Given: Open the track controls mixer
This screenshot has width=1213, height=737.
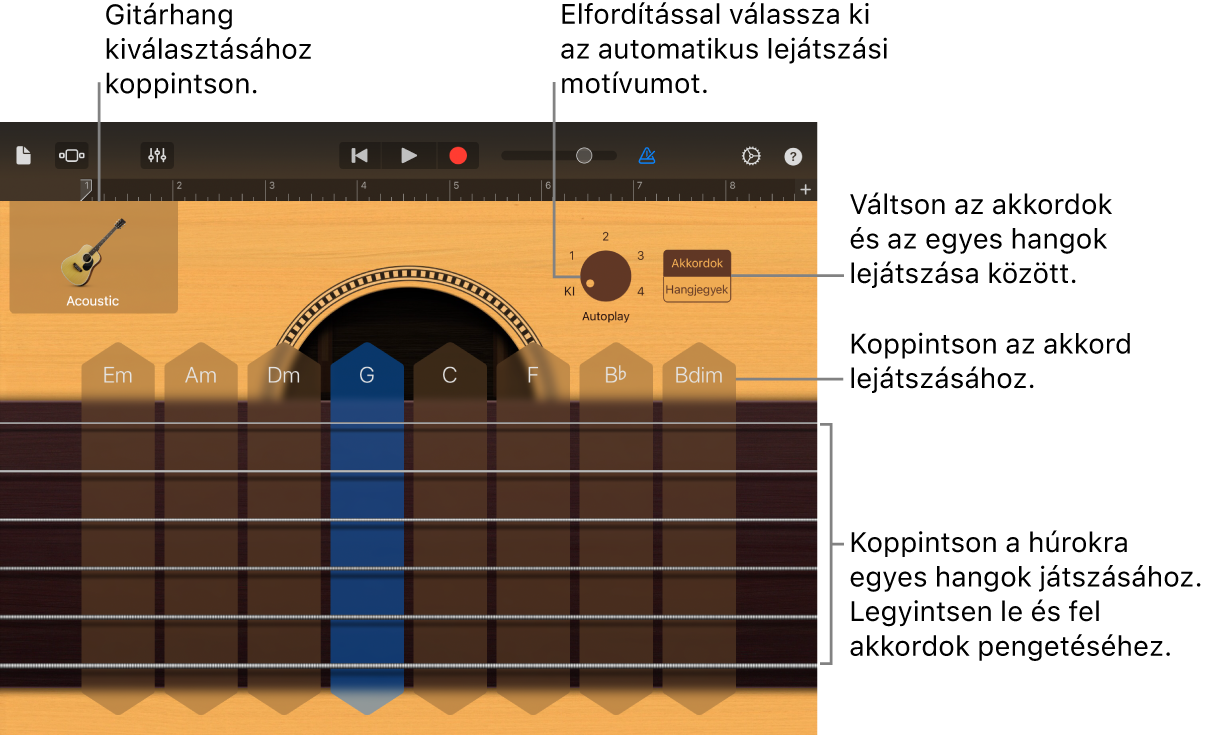Looking at the screenshot, I should [157, 155].
